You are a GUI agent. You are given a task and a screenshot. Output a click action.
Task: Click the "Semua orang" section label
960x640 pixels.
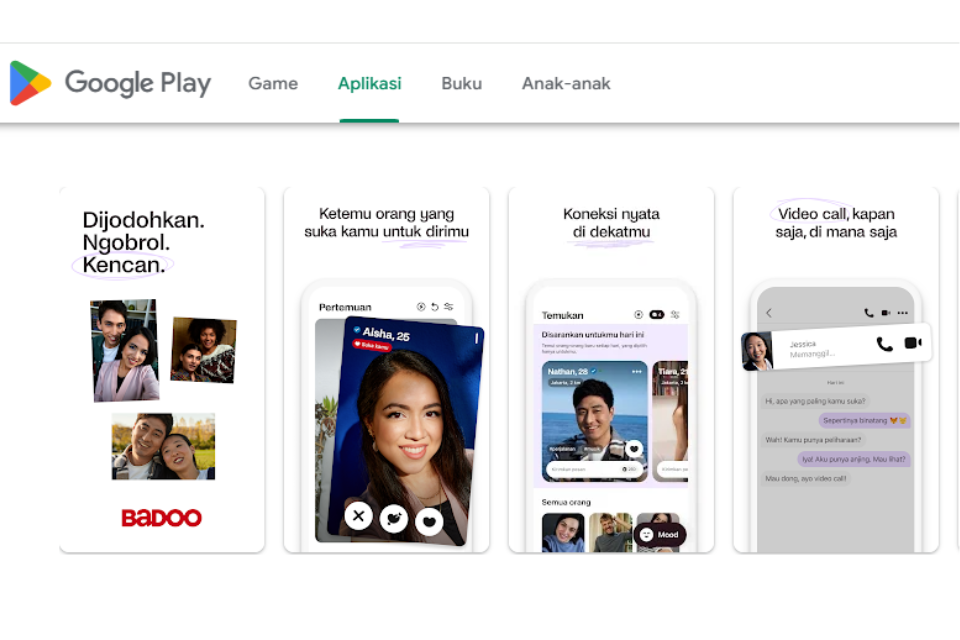tap(566, 502)
